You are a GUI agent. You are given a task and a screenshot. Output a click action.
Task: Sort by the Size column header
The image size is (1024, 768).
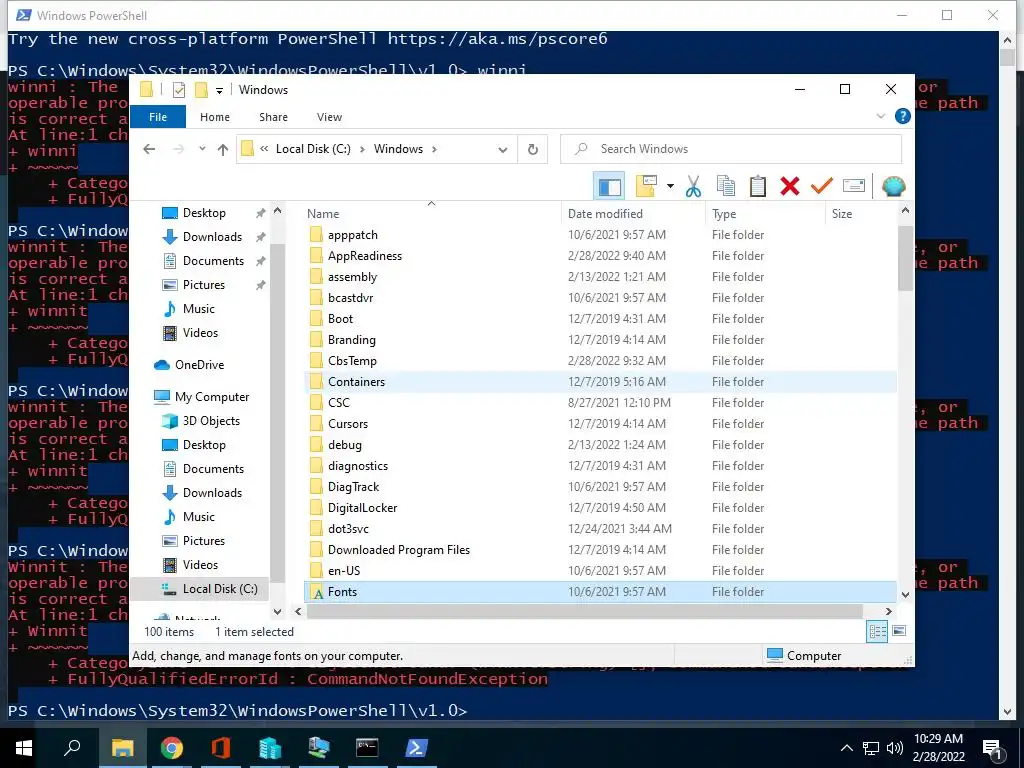[x=861, y=214]
